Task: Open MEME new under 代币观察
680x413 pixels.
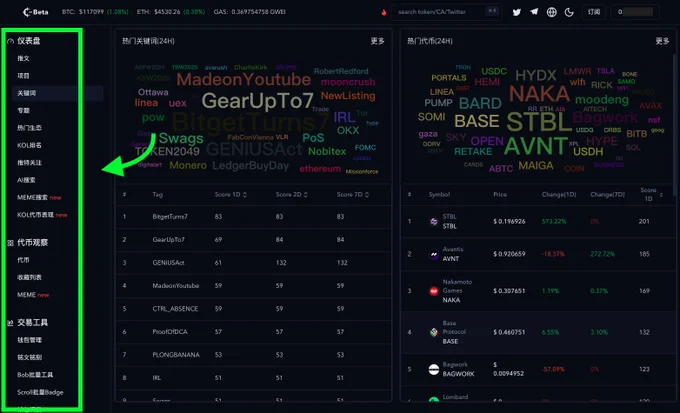Action: 33,295
